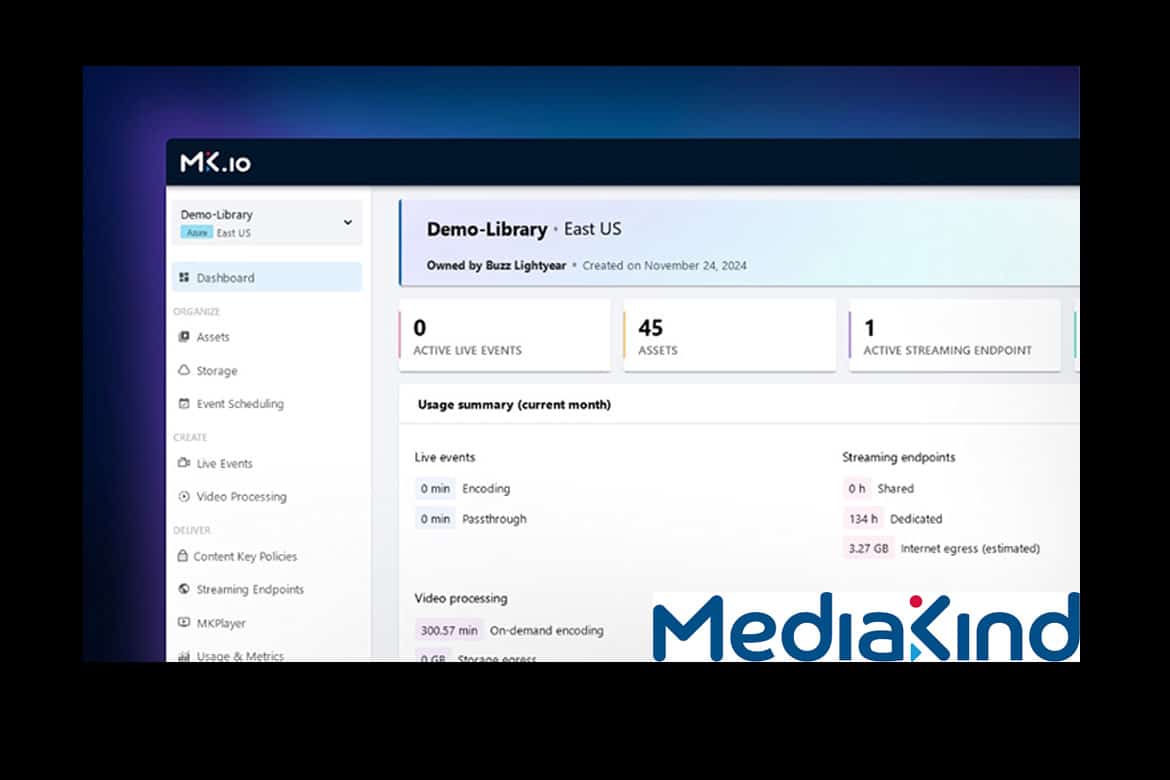Click the Event Scheduling calendar icon

point(184,404)
